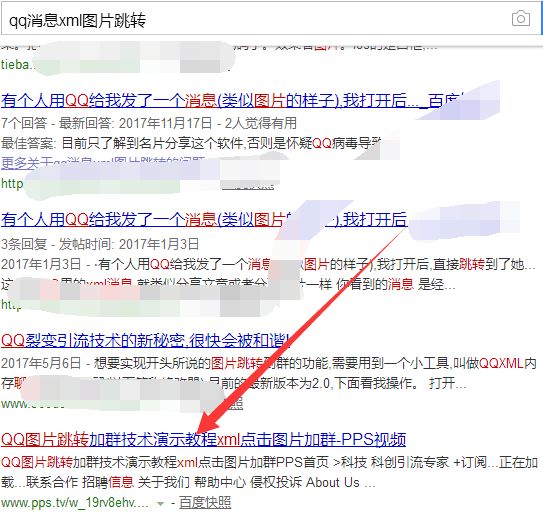Open result QQ裂变引流技术的新秘密
The image size is (543, 517).
click(x=145, y=340)
